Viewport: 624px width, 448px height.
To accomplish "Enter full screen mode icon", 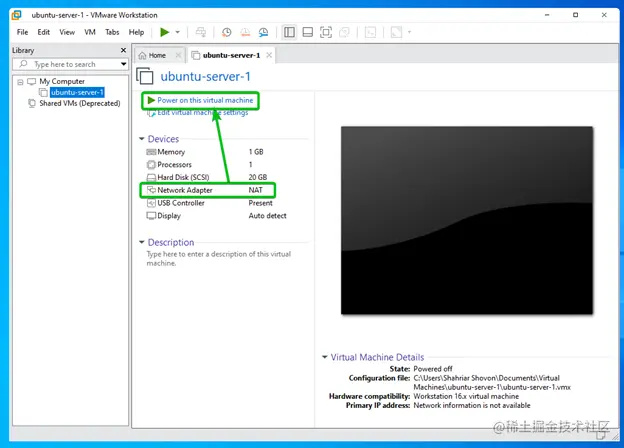I will (x=326, y=32).
